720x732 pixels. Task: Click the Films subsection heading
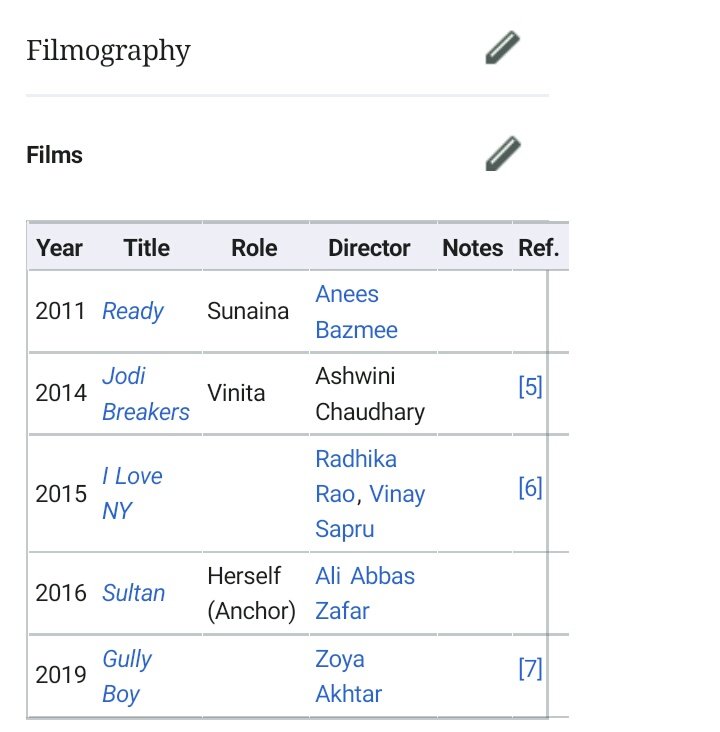point(55,155)
